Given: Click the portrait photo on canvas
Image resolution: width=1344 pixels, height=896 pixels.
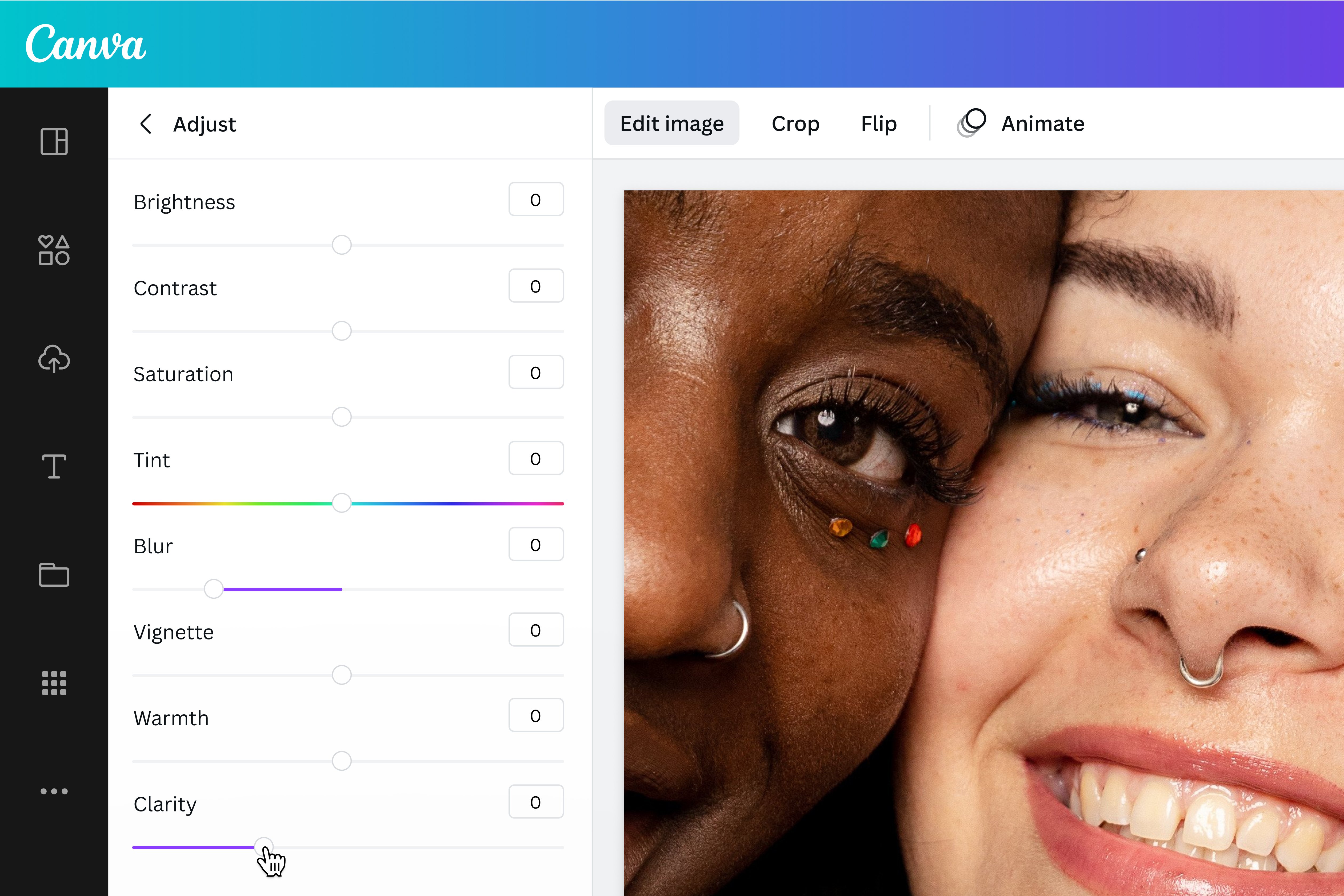Looking at the screenshot, I should point(983,543).
